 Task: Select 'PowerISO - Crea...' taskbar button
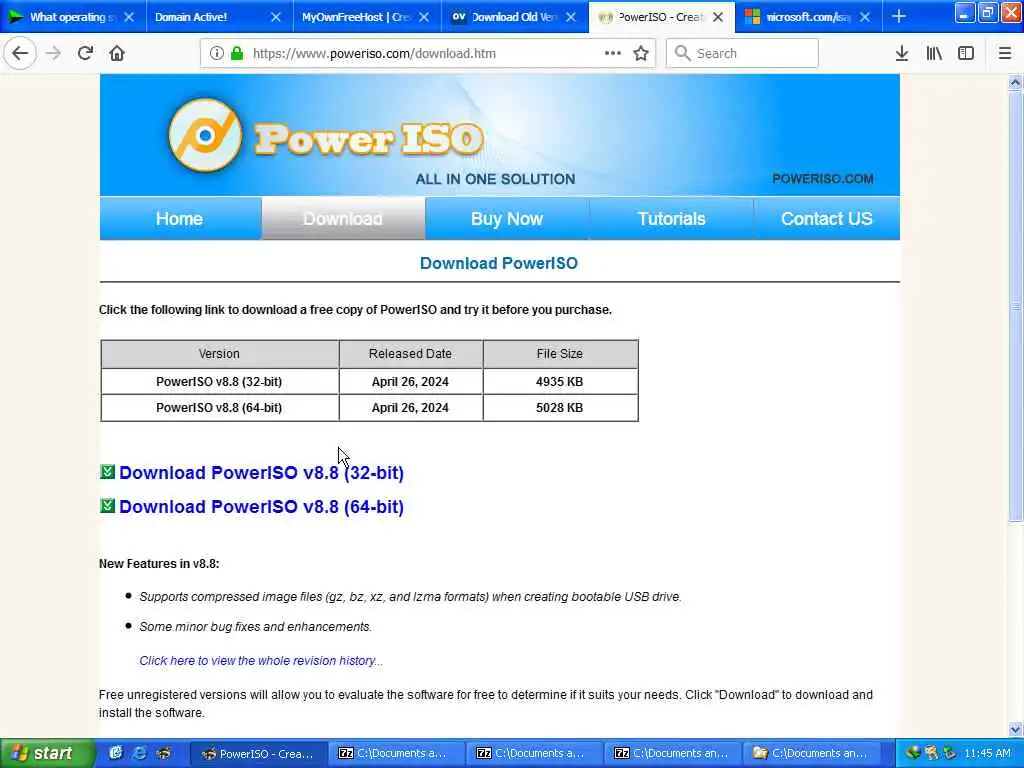259,754
